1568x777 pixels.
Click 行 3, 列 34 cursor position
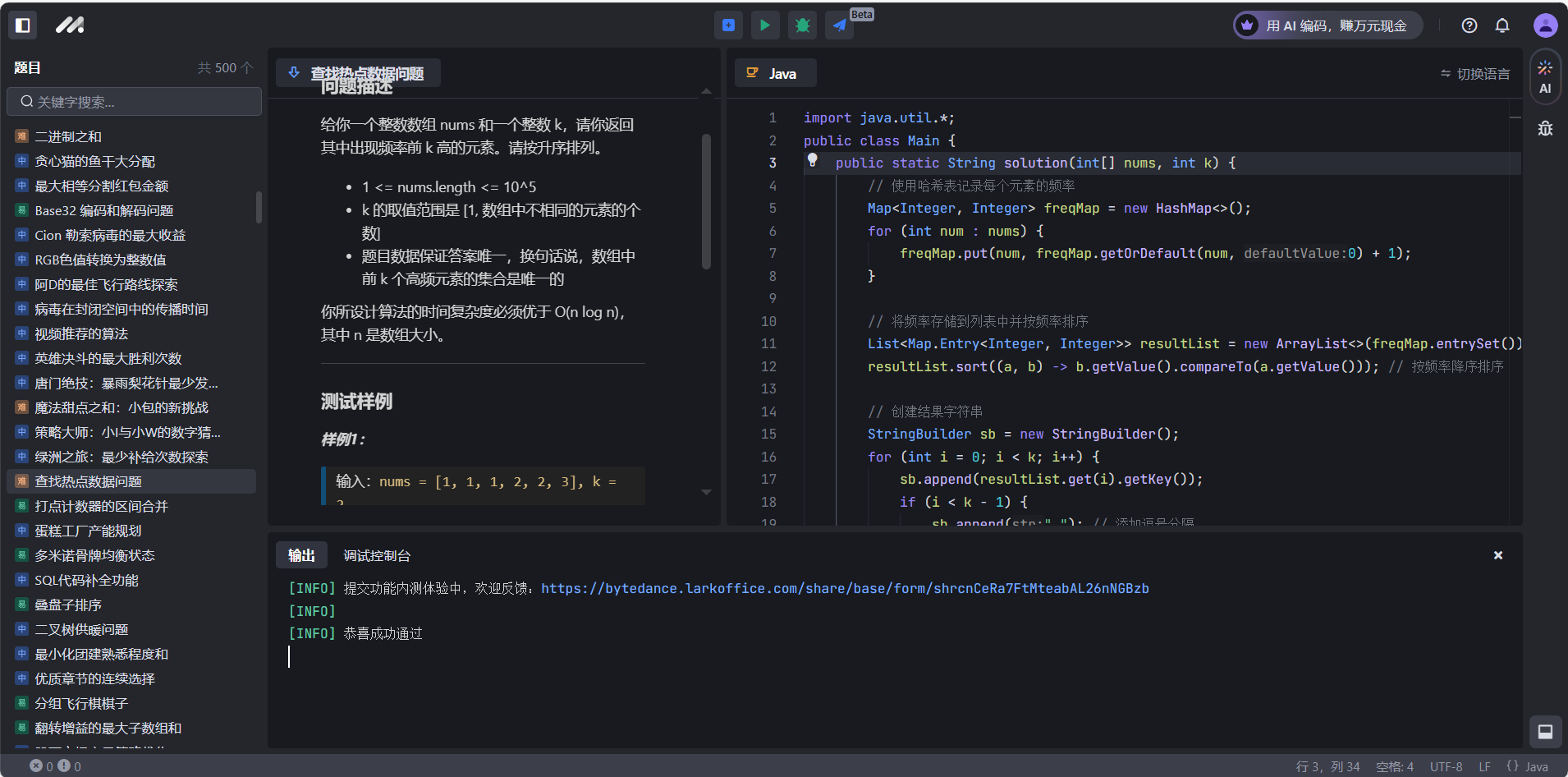point(1327,766)
